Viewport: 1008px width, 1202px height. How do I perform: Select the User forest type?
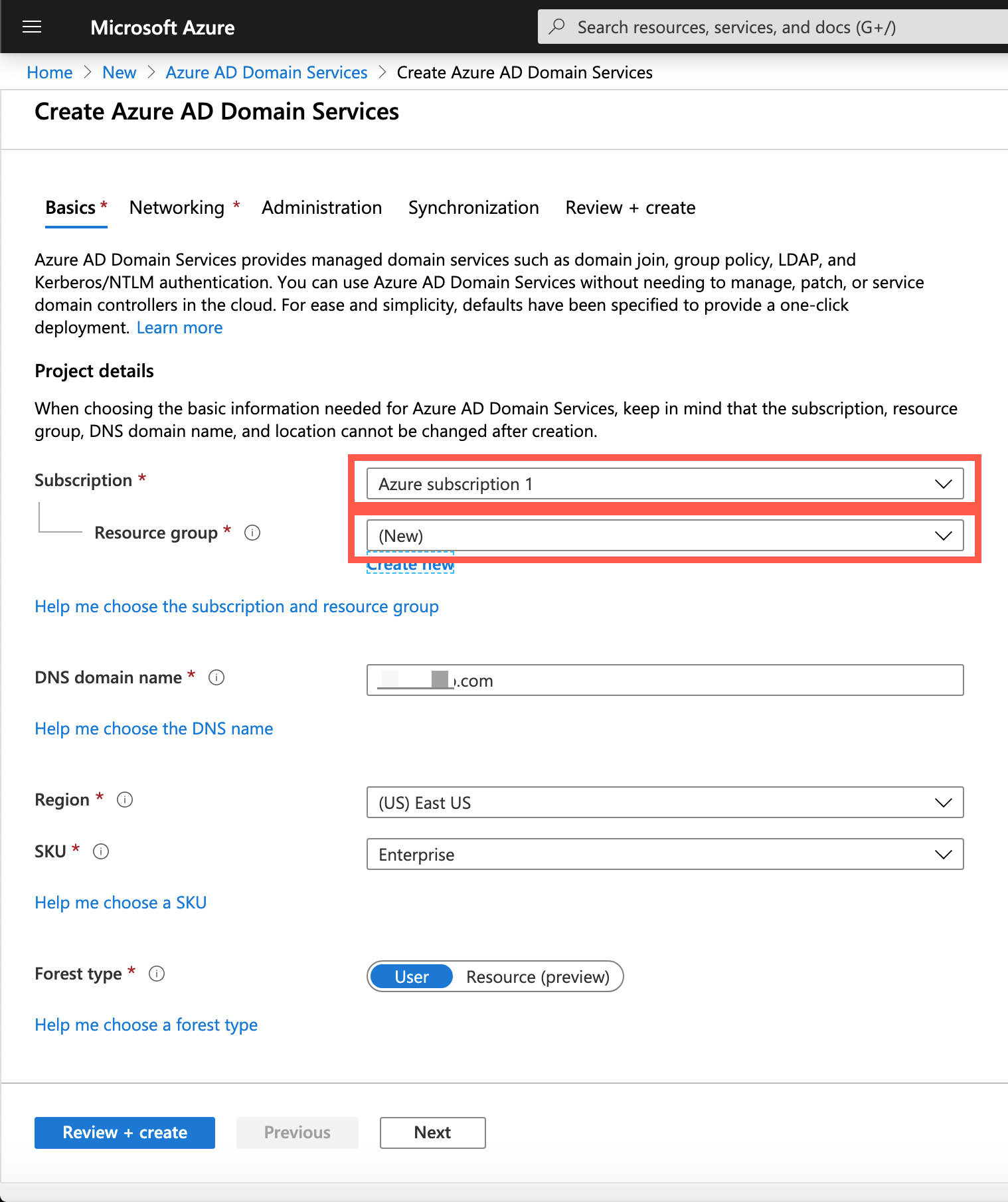[x=412, y=977]
